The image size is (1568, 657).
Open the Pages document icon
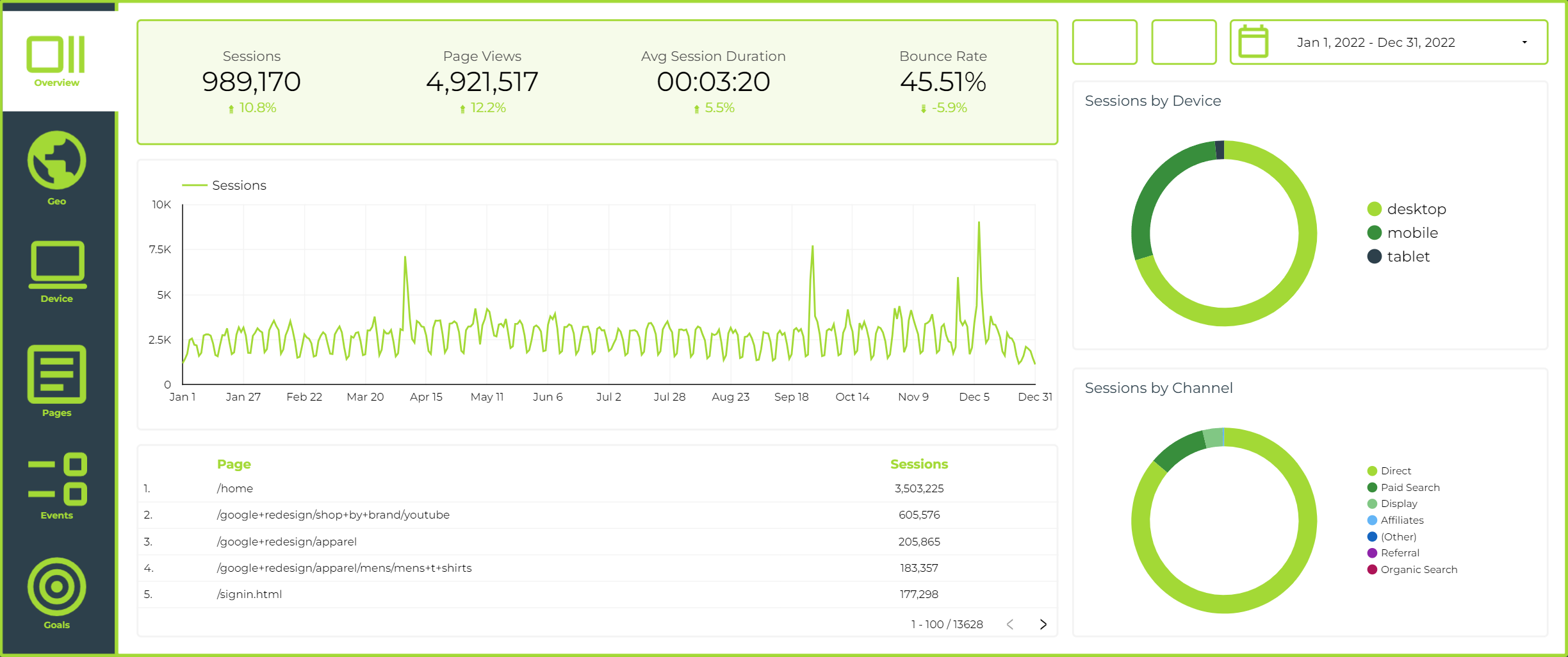point(56,374)
